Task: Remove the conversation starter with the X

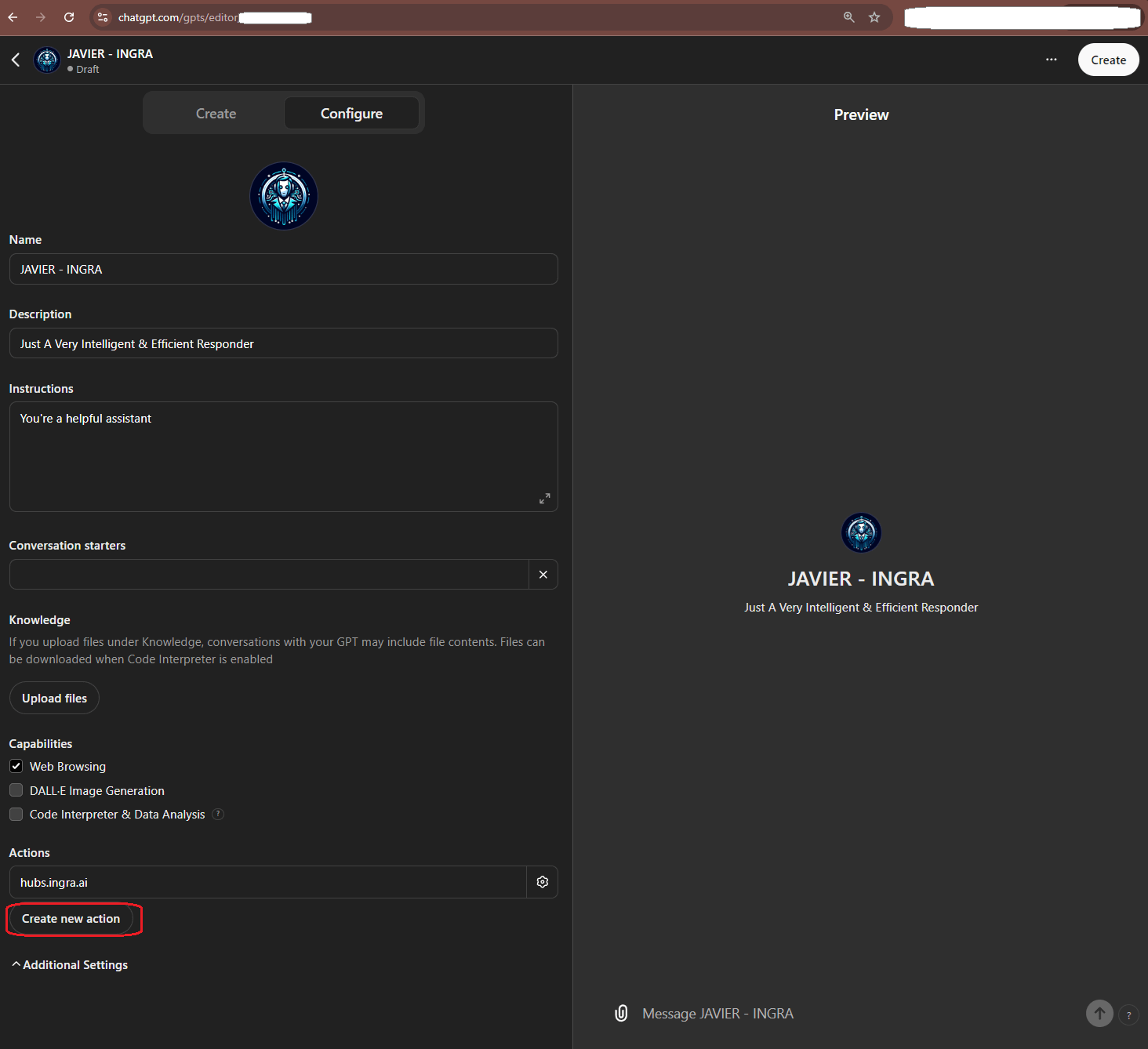Action: [543, 575]
